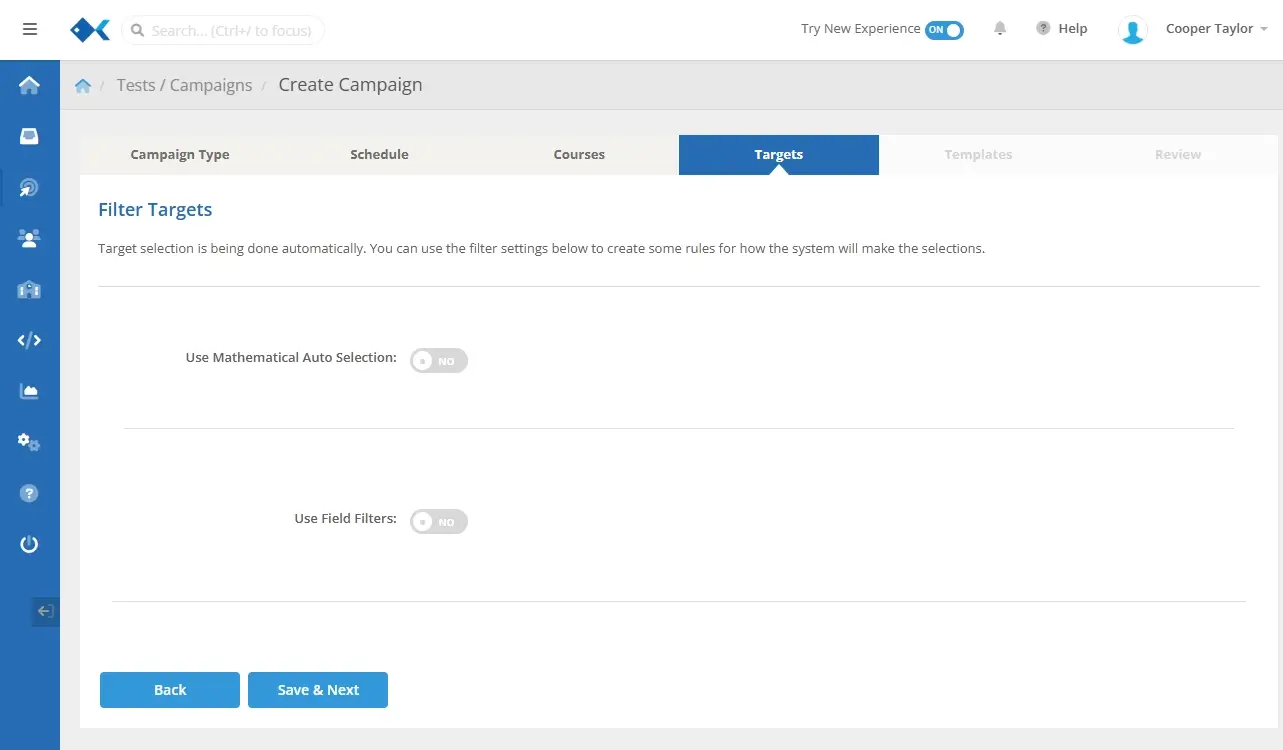Open the settings gears icon in sidebar

click(29, 442)
